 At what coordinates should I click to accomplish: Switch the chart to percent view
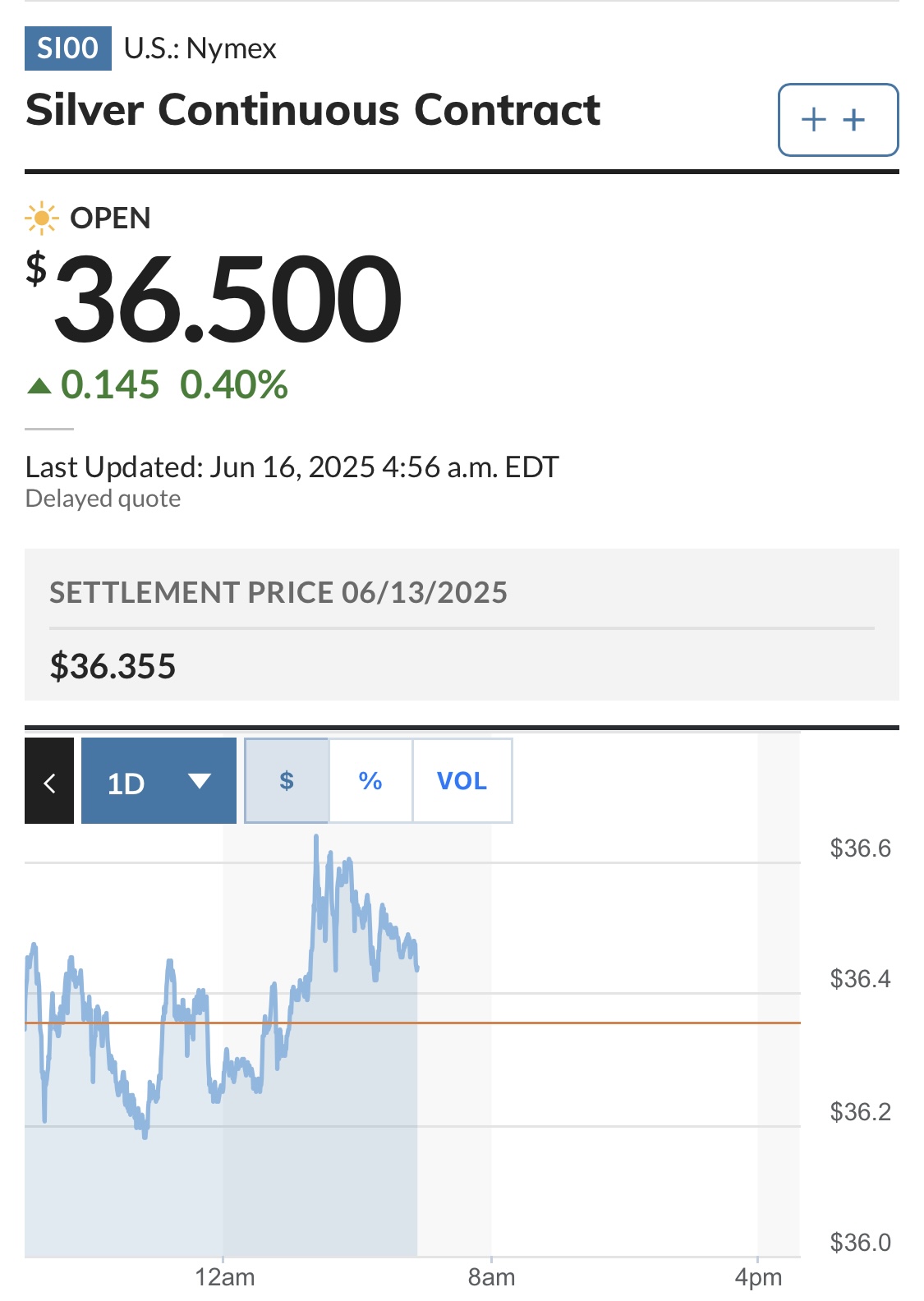370,780
